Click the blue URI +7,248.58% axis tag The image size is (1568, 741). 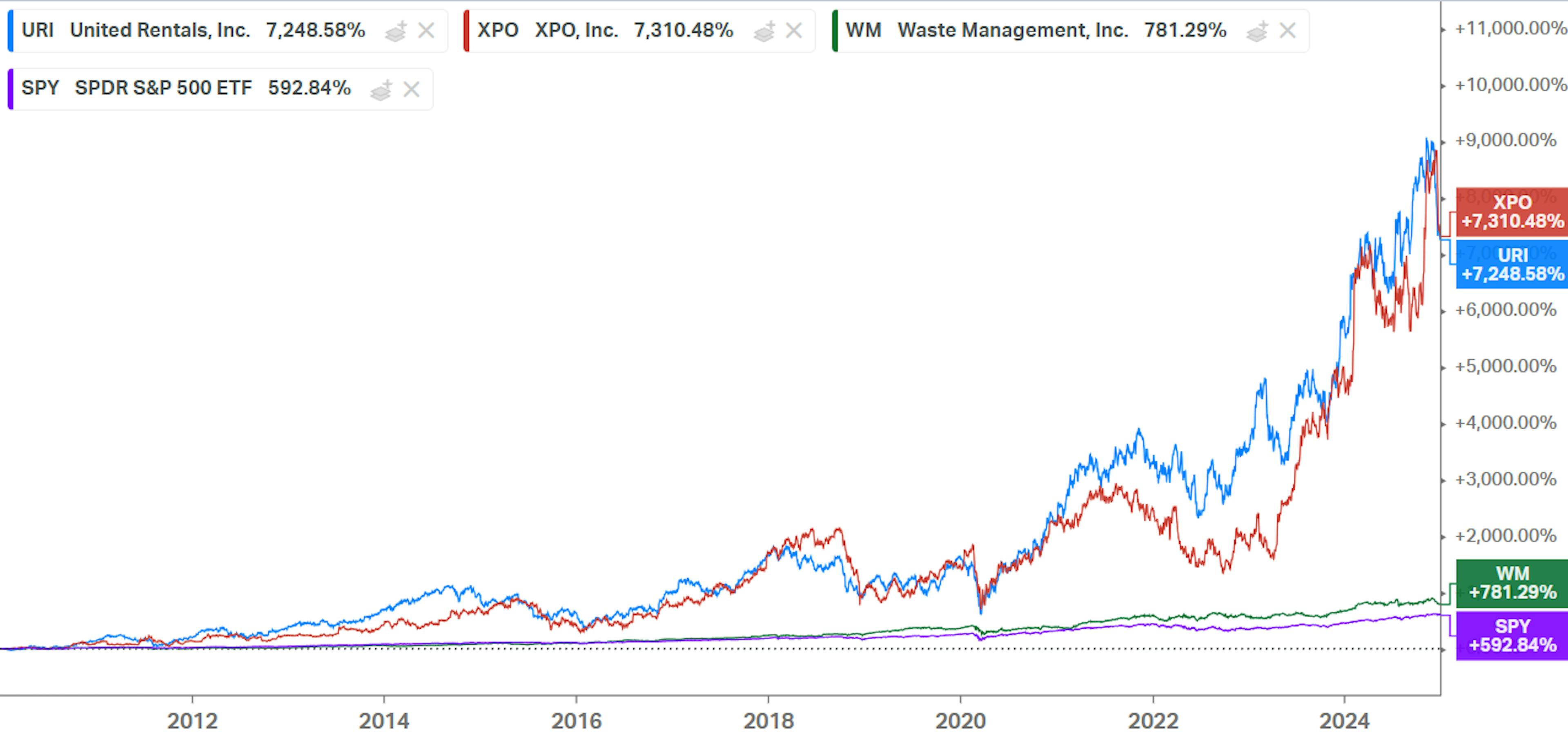pyautogui.click(x=1511, y=265)
